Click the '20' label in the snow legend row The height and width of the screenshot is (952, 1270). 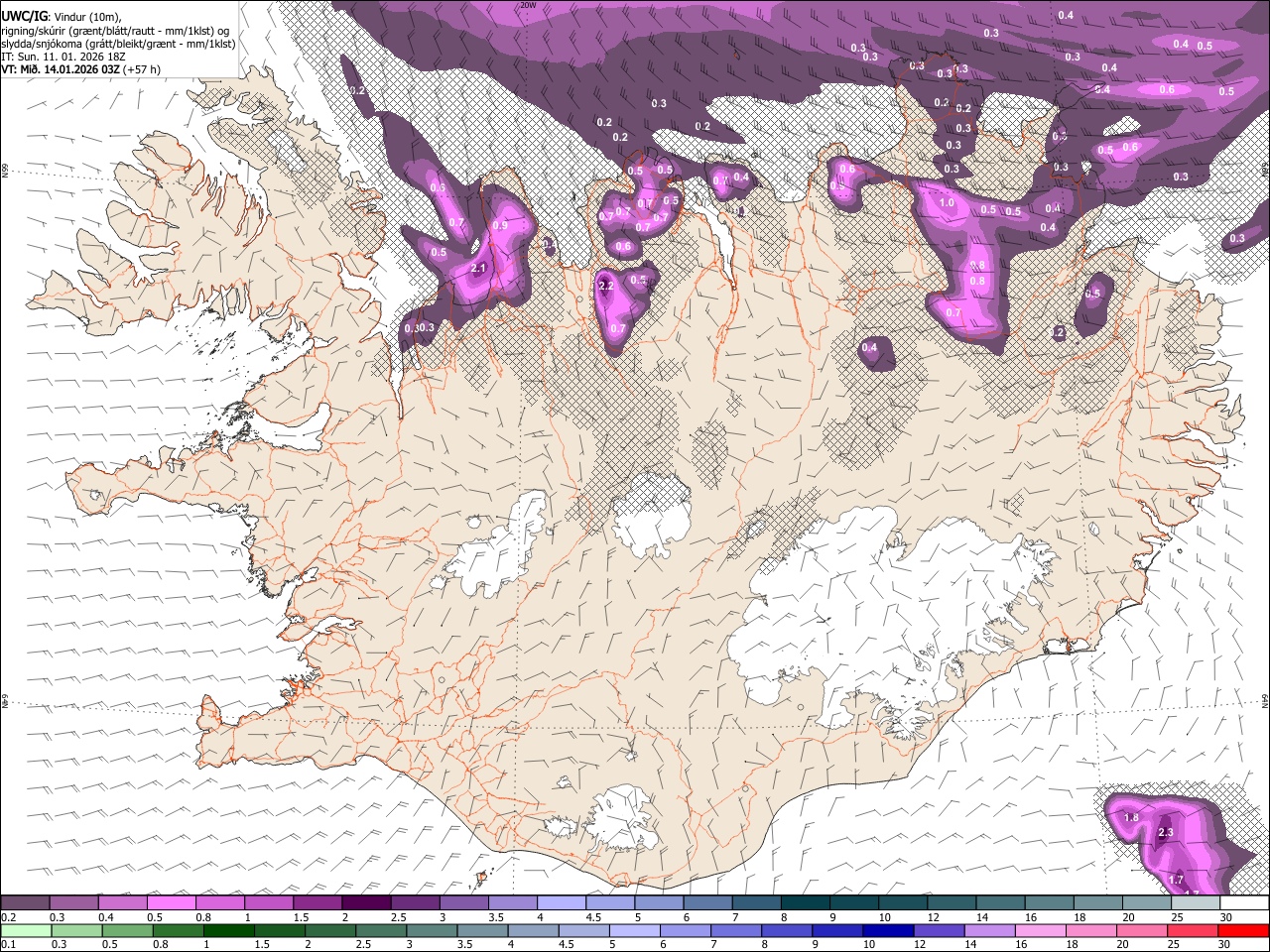pyautogui.click(x=1128, y=917)
